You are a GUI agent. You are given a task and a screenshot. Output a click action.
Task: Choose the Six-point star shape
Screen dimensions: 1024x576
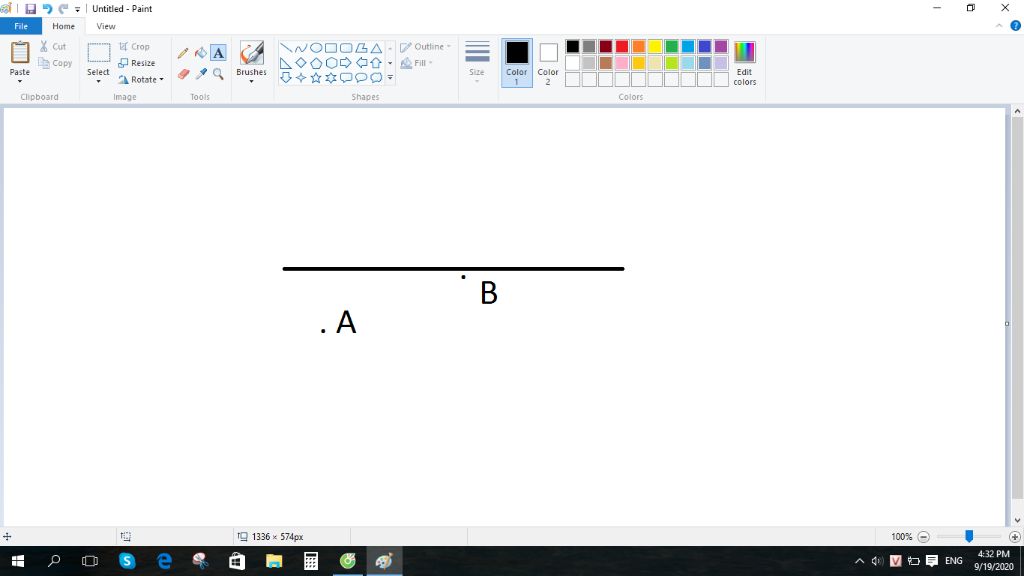[330, 78]
